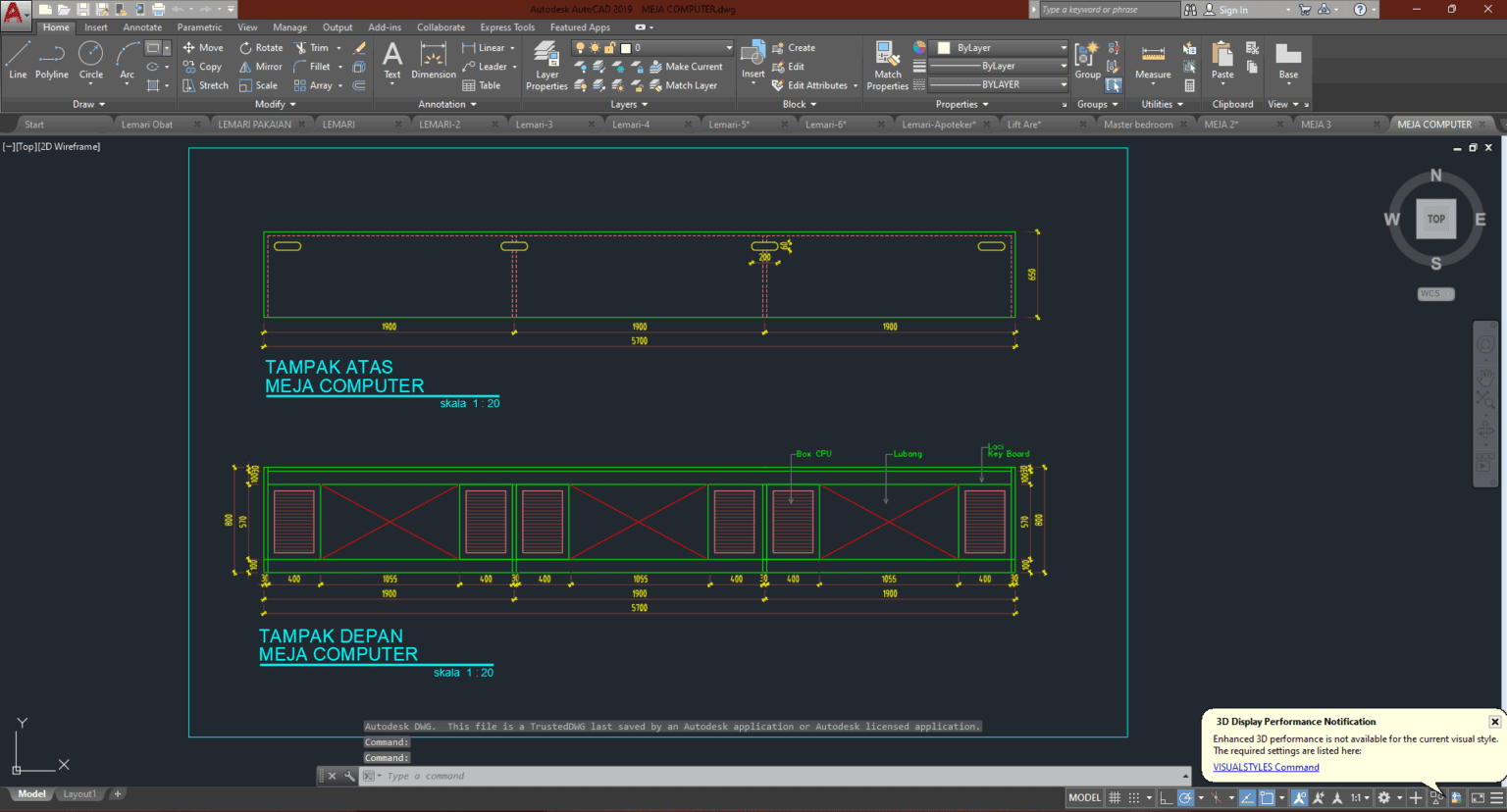Viewport: 1507px width, 812px height.
Task: Open the annotation scale 1:1 dropdown
Action: 1363,797
